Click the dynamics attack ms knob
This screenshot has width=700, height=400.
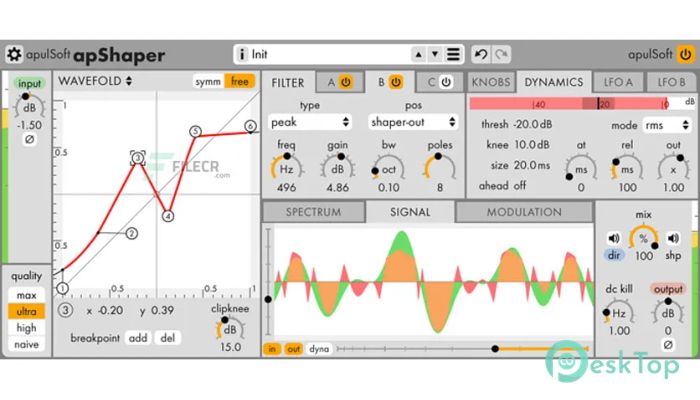click(581, 169)
